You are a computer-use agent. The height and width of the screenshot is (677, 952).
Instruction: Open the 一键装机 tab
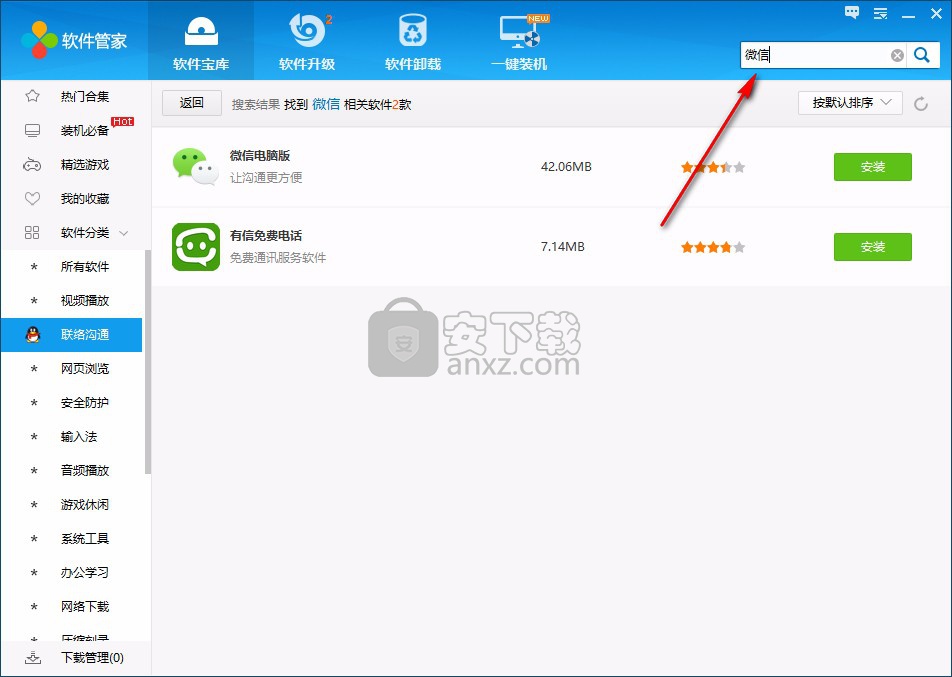[519, 41]
